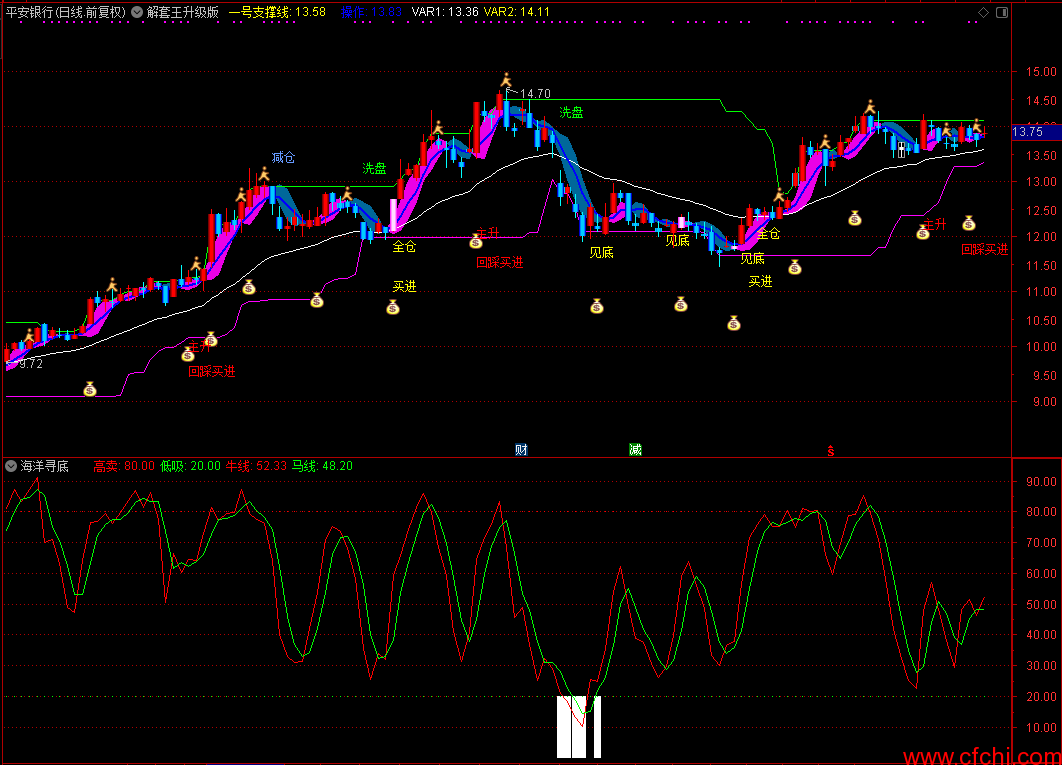
Task: Select the VAR2: 14.11 readout
Action: [517, 12]
